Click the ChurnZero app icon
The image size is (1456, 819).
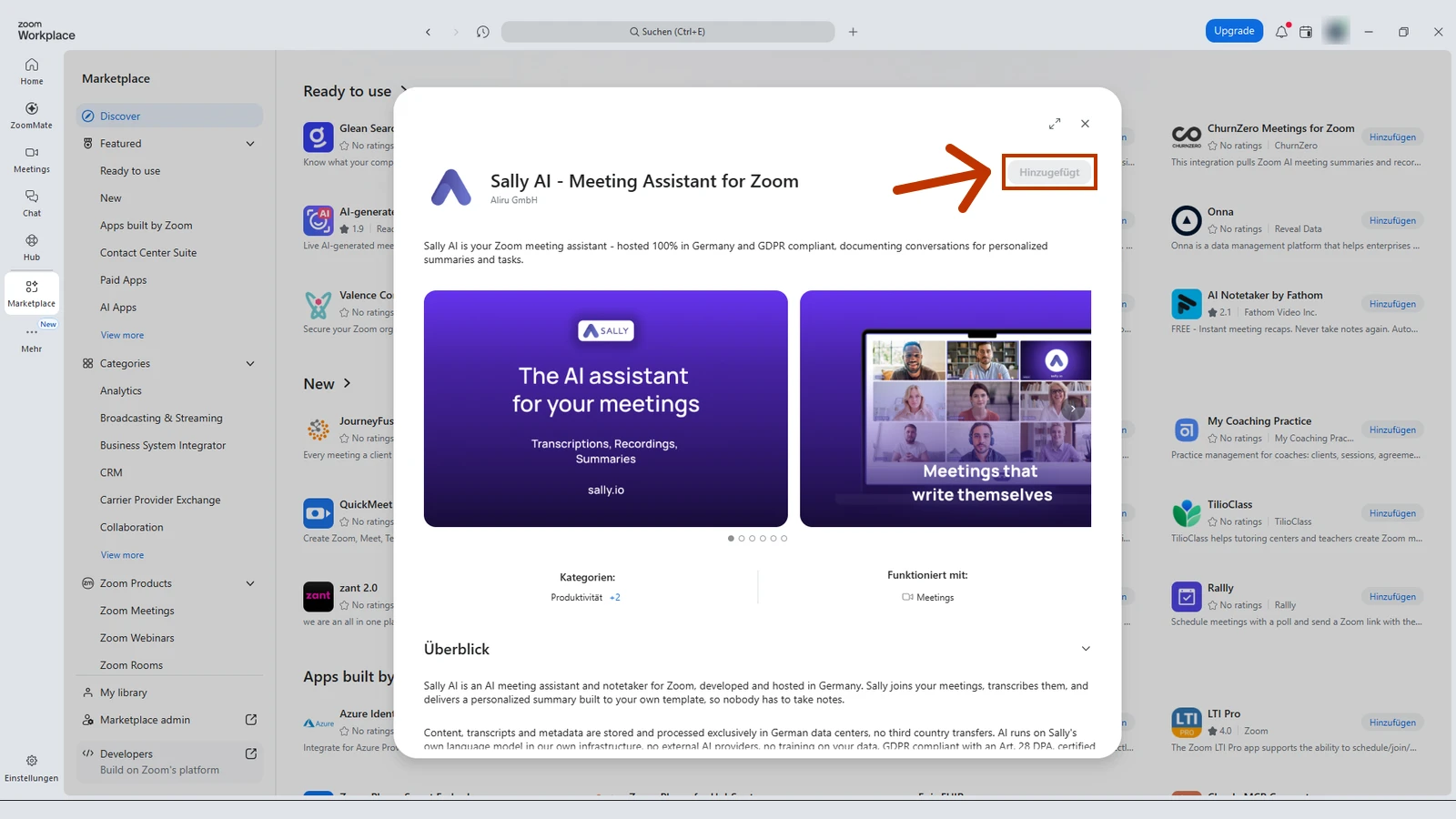1187,137
